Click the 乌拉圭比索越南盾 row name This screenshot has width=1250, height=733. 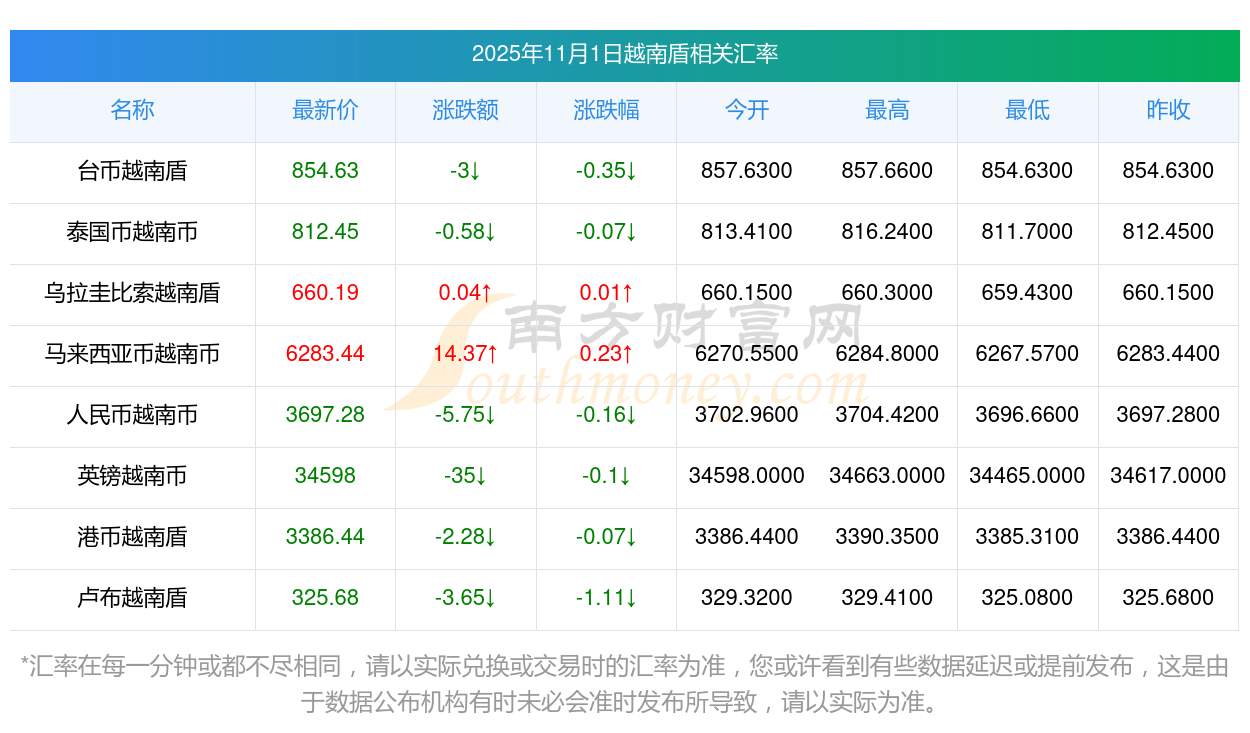132,293
